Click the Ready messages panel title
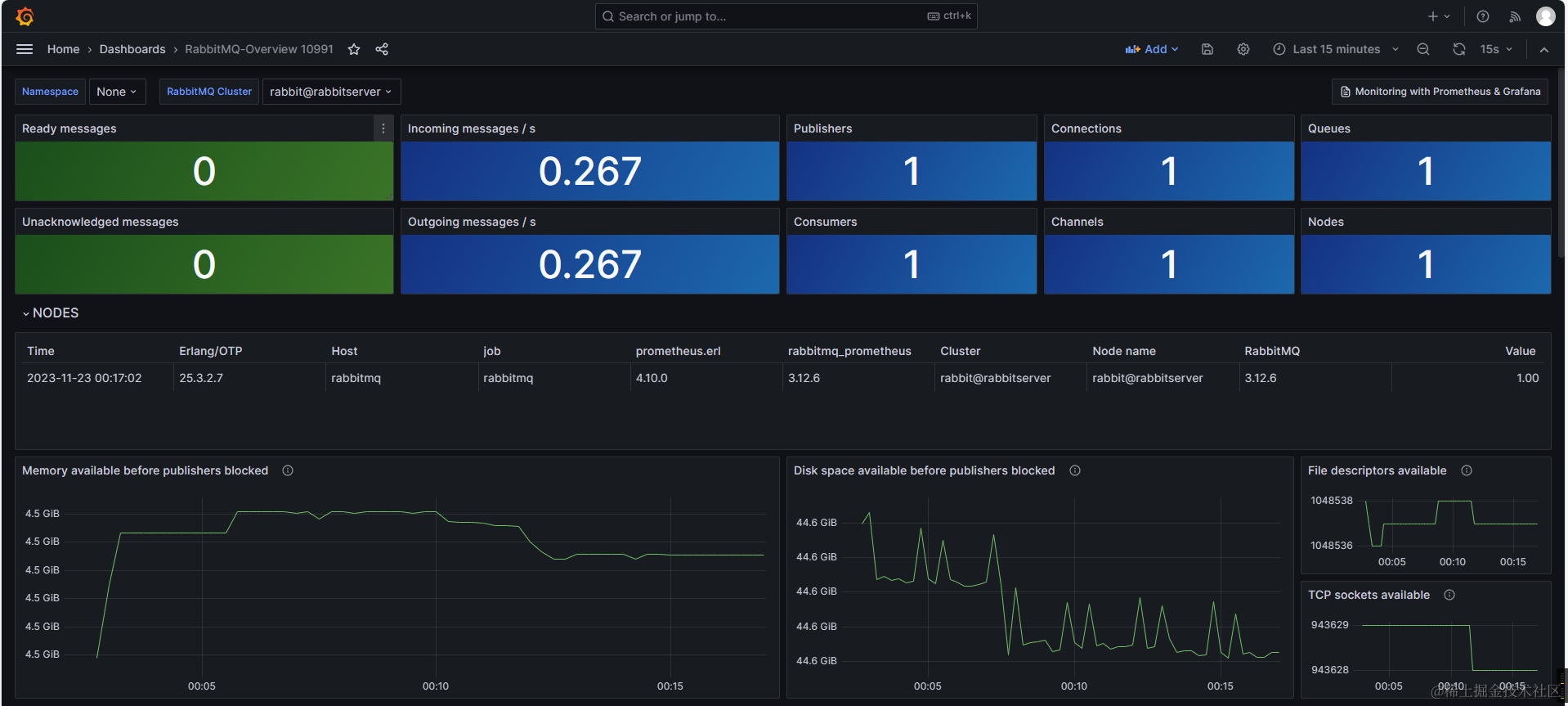The width and height of the screenshot is (1568, 706). coord(69,128)
